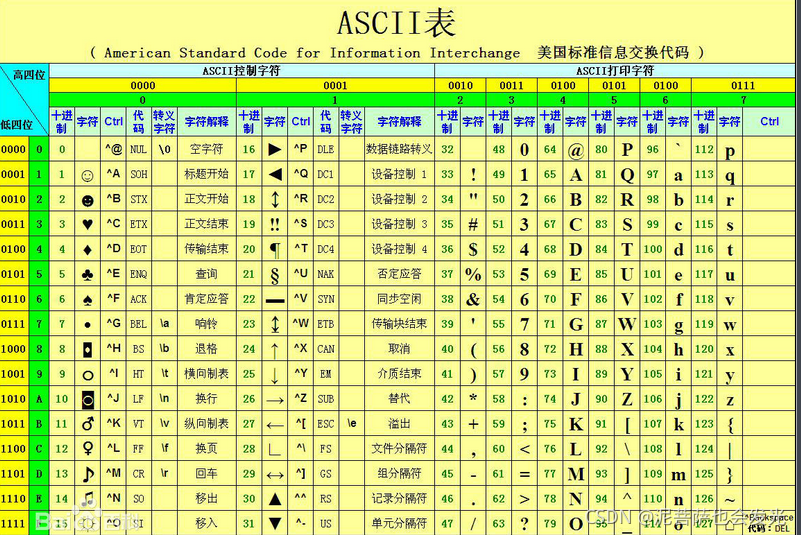Select the 'ASCII表' title

(x=396, y=23)
